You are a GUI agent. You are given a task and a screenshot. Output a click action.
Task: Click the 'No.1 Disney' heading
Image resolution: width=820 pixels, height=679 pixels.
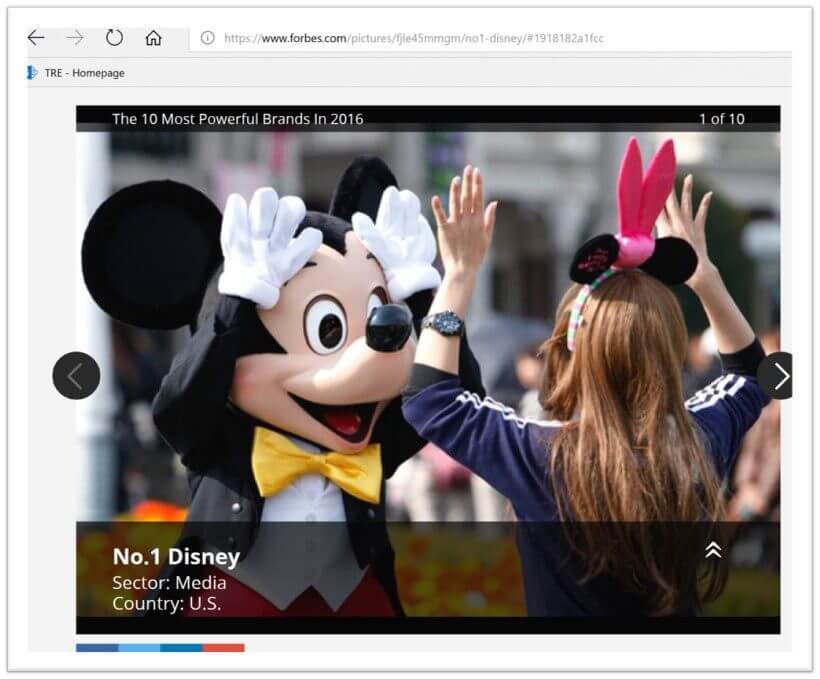[x=176, y=557]
